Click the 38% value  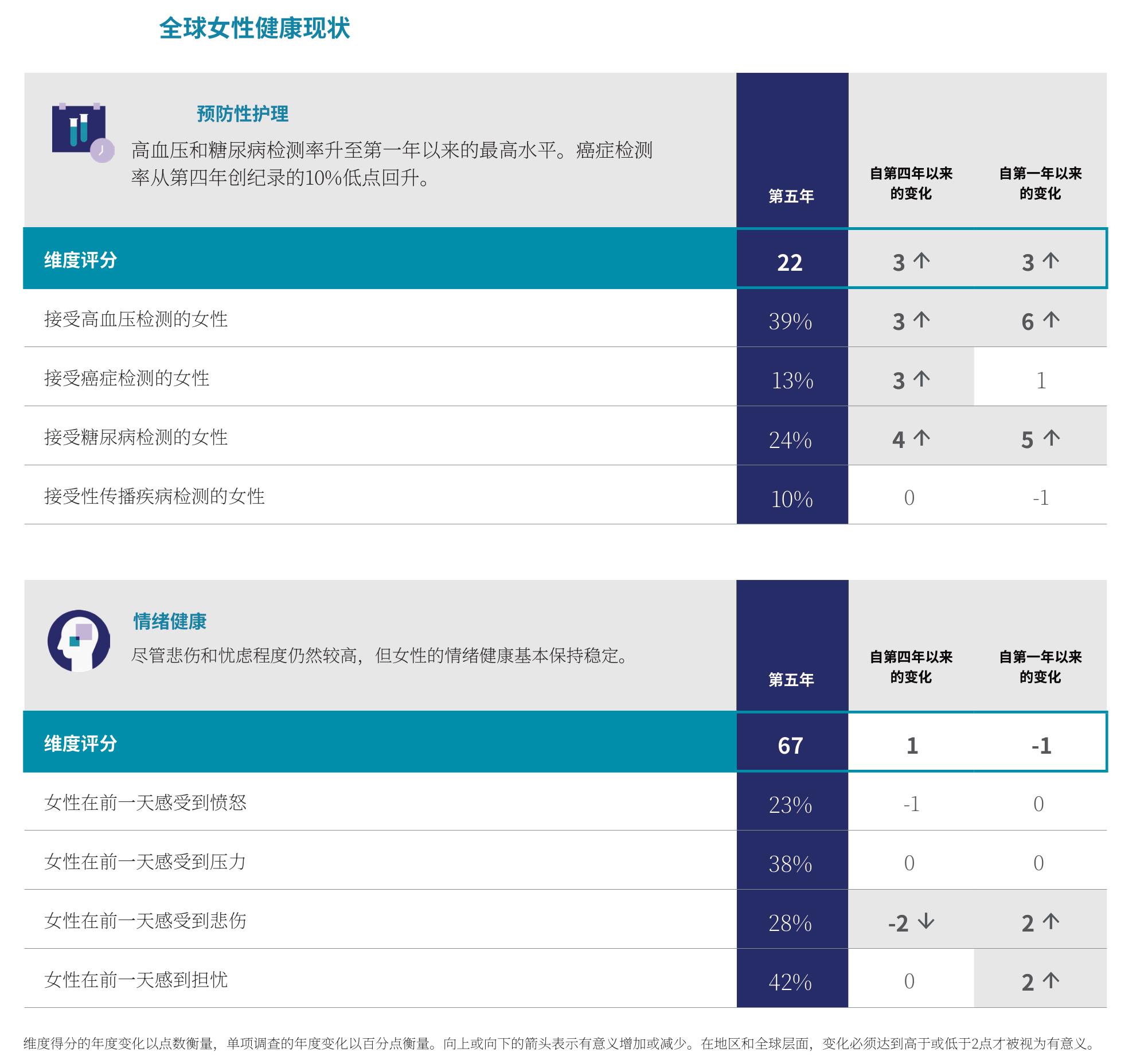tap(791, 864)
